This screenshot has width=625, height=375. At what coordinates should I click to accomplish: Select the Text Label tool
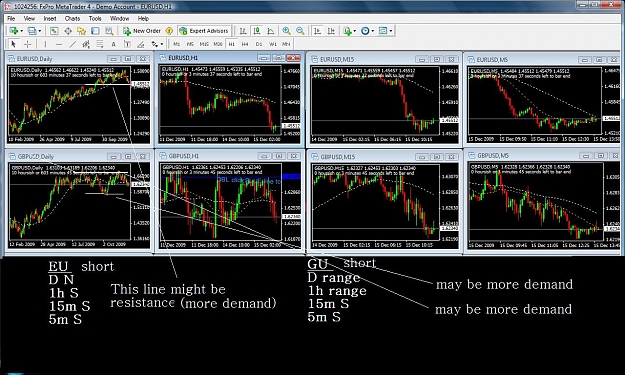(x=127, y=44)
